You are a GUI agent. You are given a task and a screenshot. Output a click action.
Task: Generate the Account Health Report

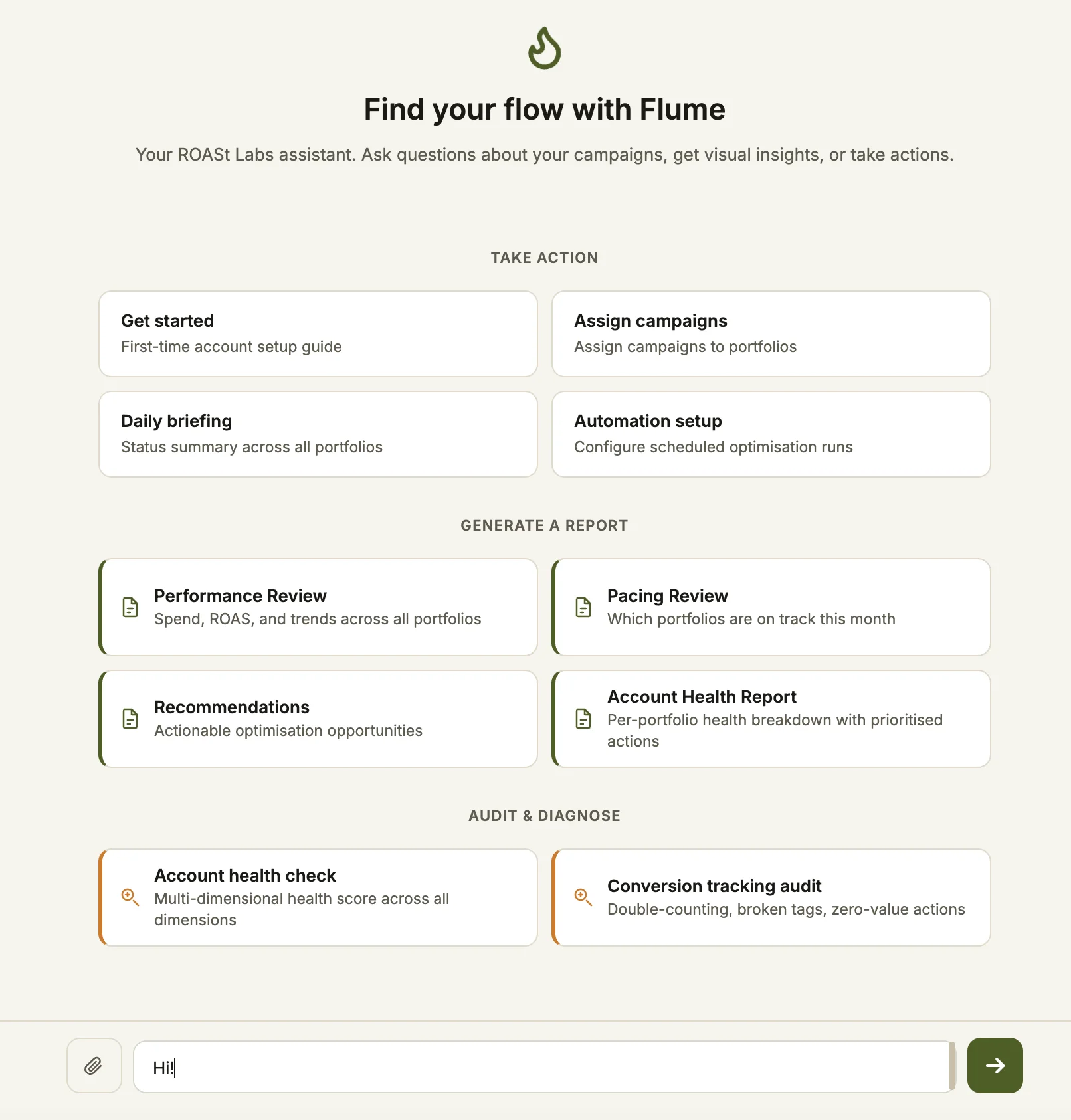point(771,718)
